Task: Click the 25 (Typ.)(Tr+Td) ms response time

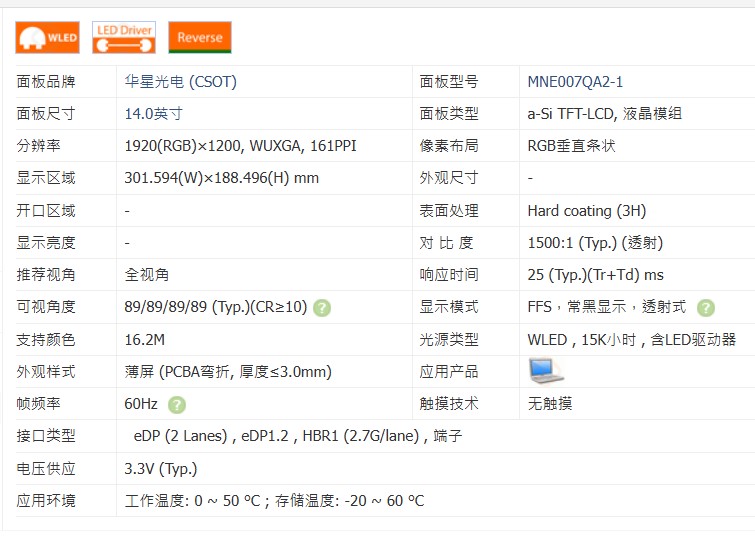Action: pos(595,275)
